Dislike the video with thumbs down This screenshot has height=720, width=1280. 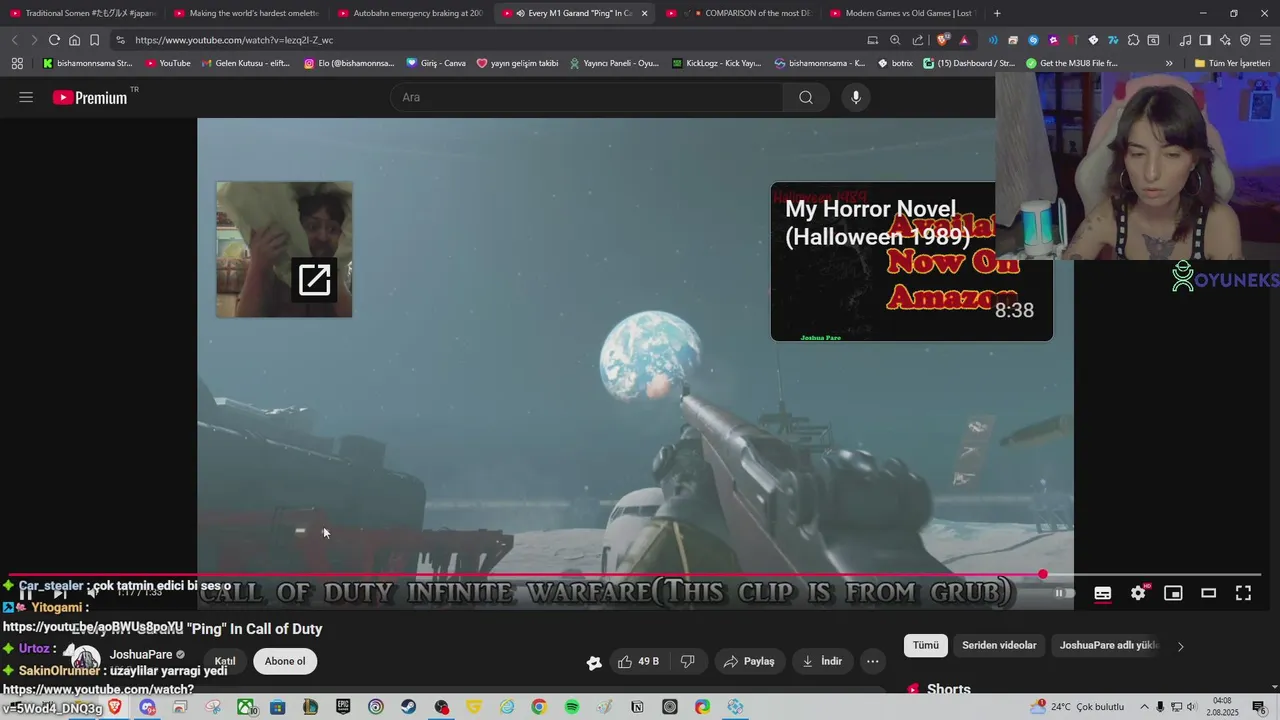pos(687,661)
